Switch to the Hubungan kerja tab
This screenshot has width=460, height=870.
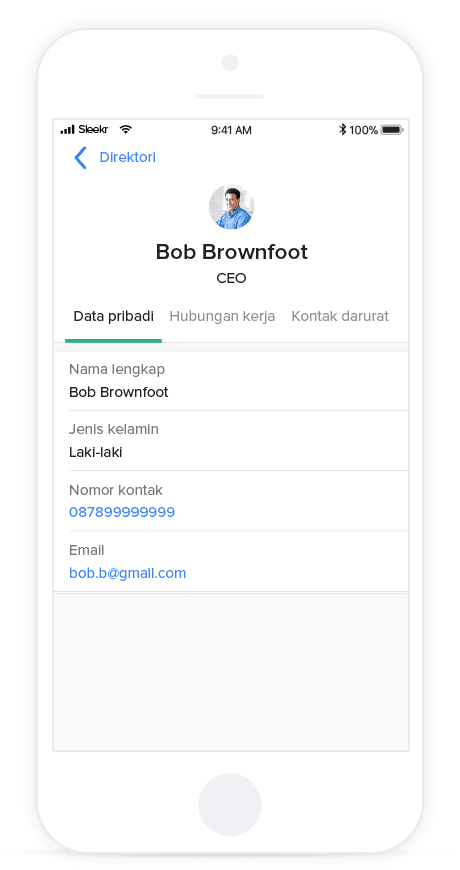pos(222,316)
